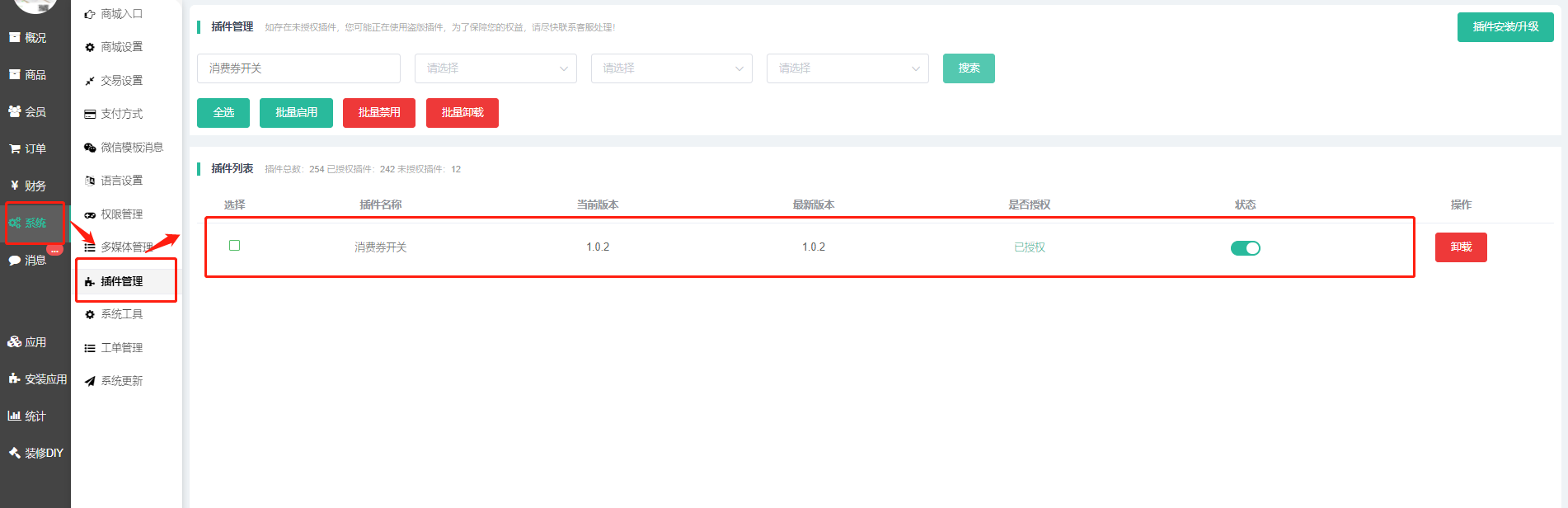Open 统计 statistics label
Viewport: 1568px width, 508px height.
(x=35, y=416)
